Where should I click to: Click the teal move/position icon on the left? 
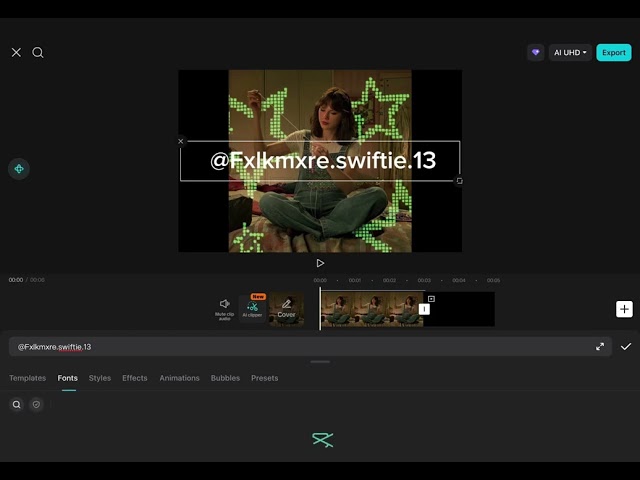pos(19,169)
